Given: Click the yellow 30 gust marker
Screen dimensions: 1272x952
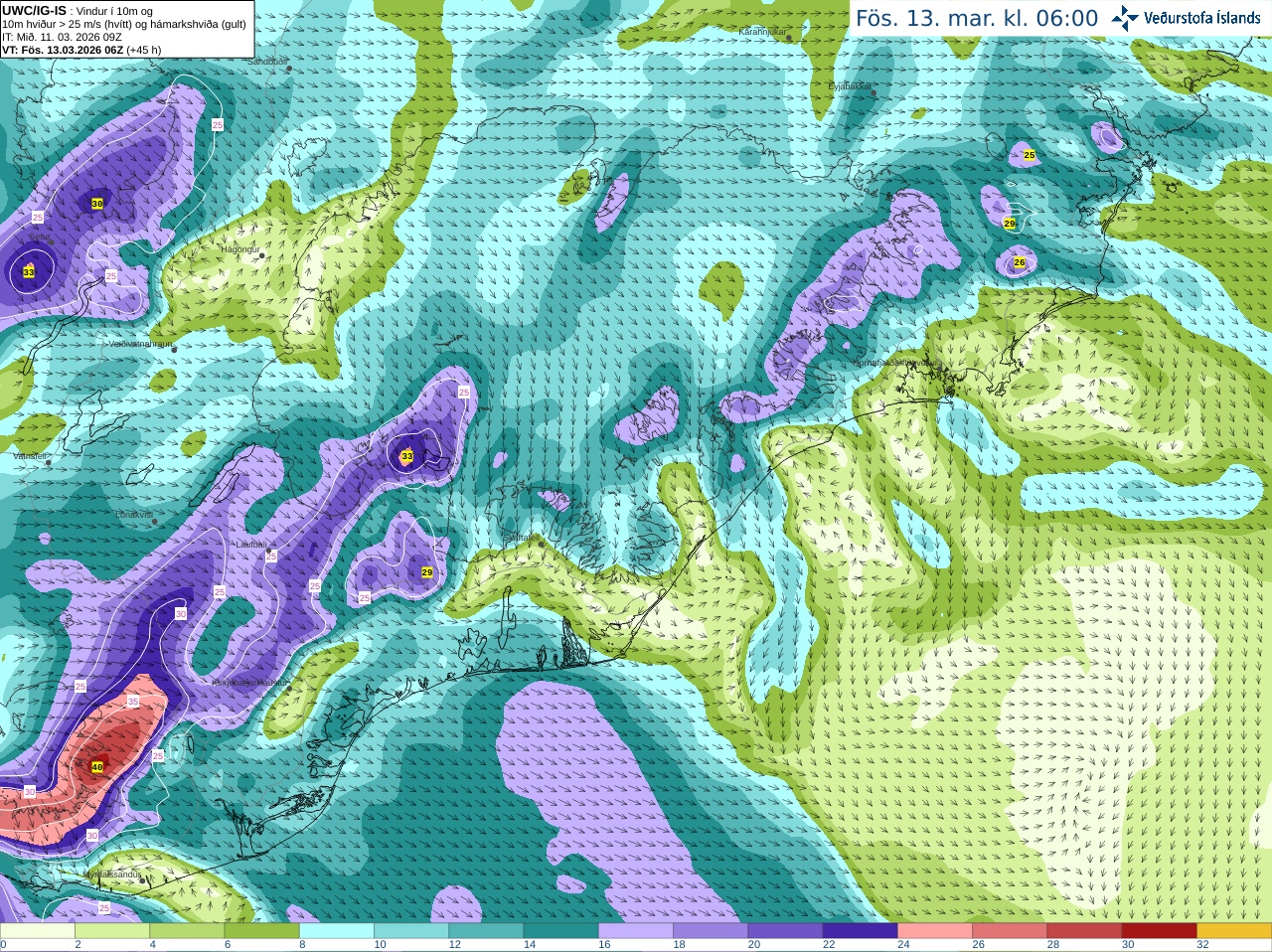Looking at the screenshot, I should coord(96,203).
